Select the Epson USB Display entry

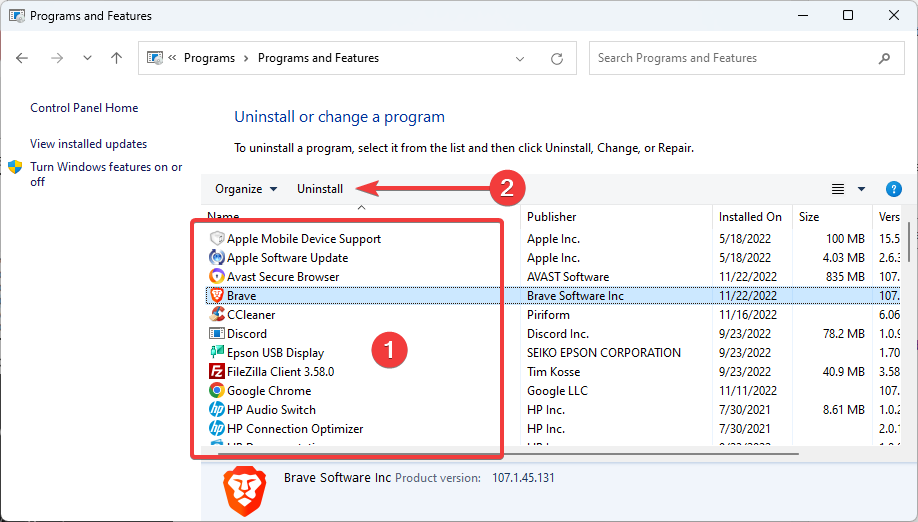pyautogui.click(x=275, y=352)
